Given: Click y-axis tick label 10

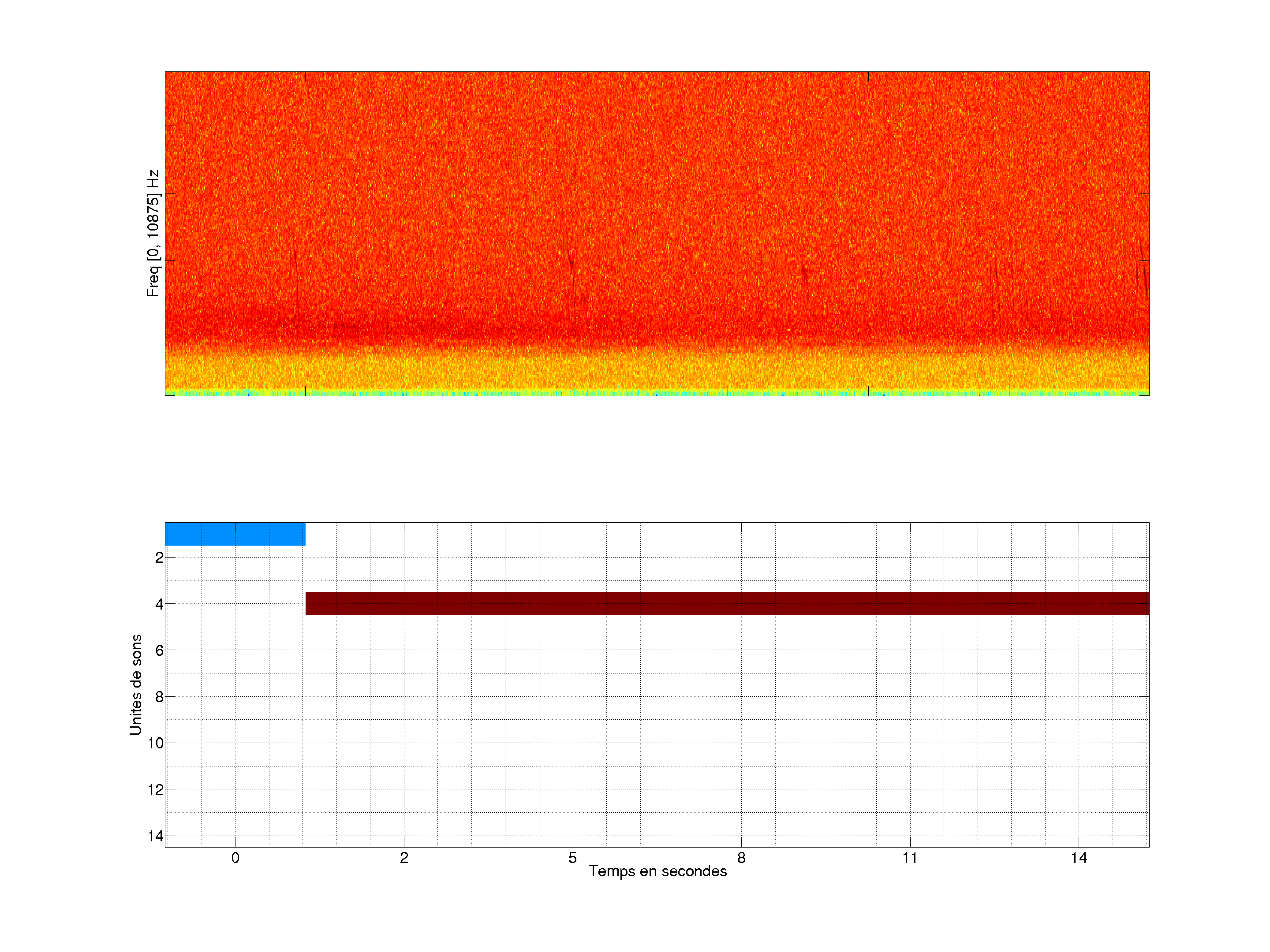Looking at the screenshot, I should 156,744.
